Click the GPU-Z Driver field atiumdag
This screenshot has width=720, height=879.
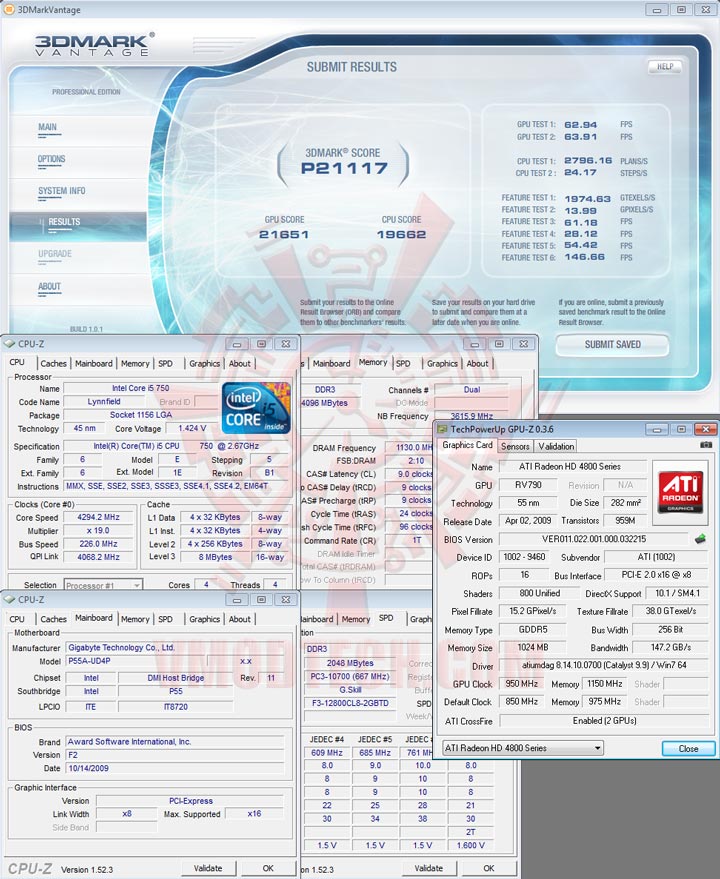(603, 665)
